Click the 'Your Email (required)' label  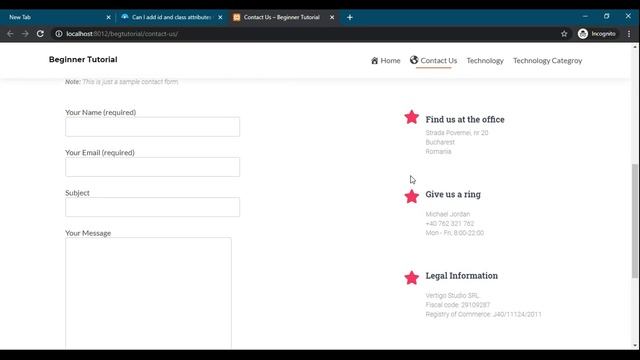[100, 153]
